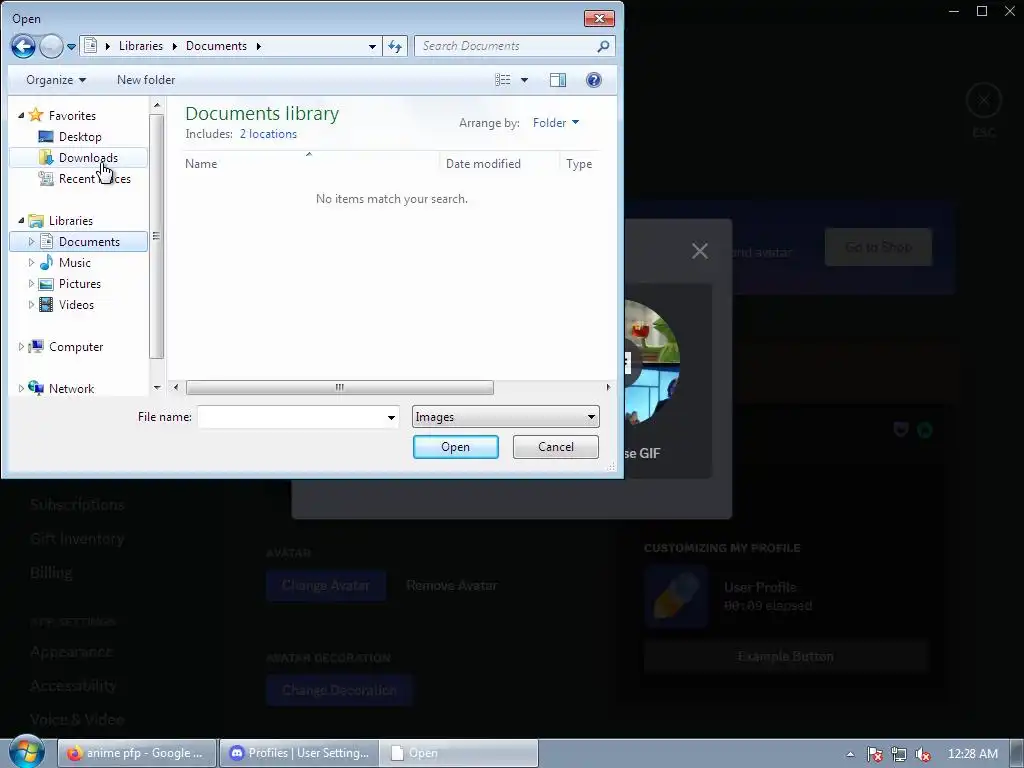The height and width of the screenshot is (768, 1024).
Task: Expand the Pictures library node
Action: (x=31, y=283)
